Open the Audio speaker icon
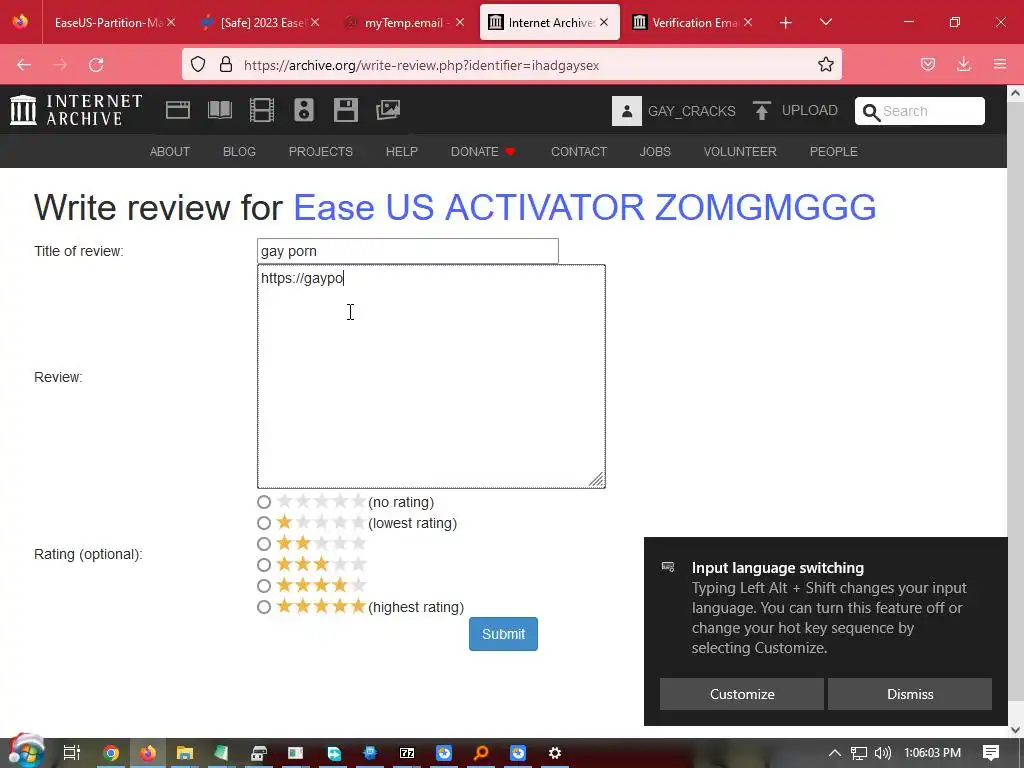 tap(304, 110)
